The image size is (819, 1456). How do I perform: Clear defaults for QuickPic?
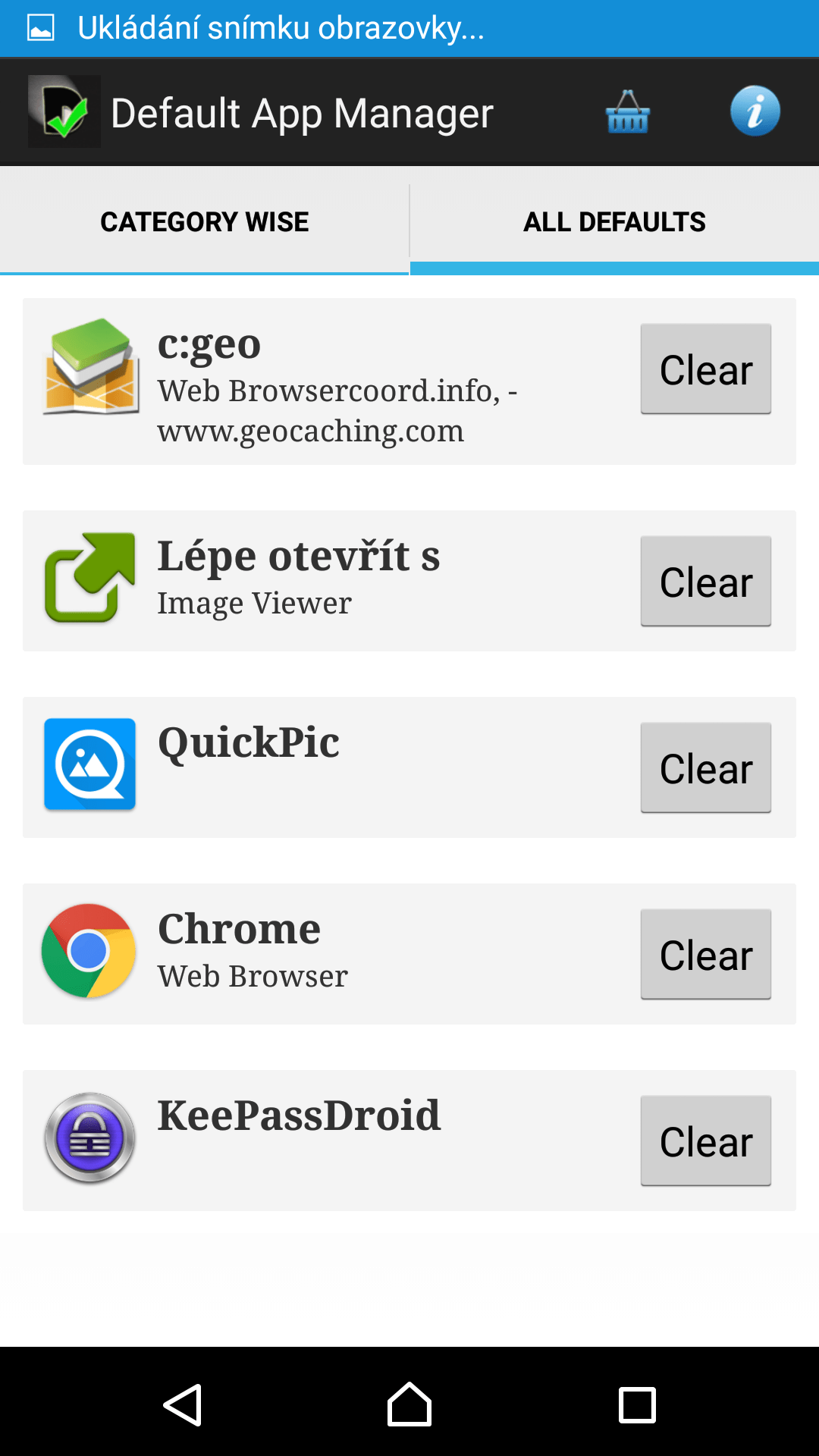pos(706,768)
